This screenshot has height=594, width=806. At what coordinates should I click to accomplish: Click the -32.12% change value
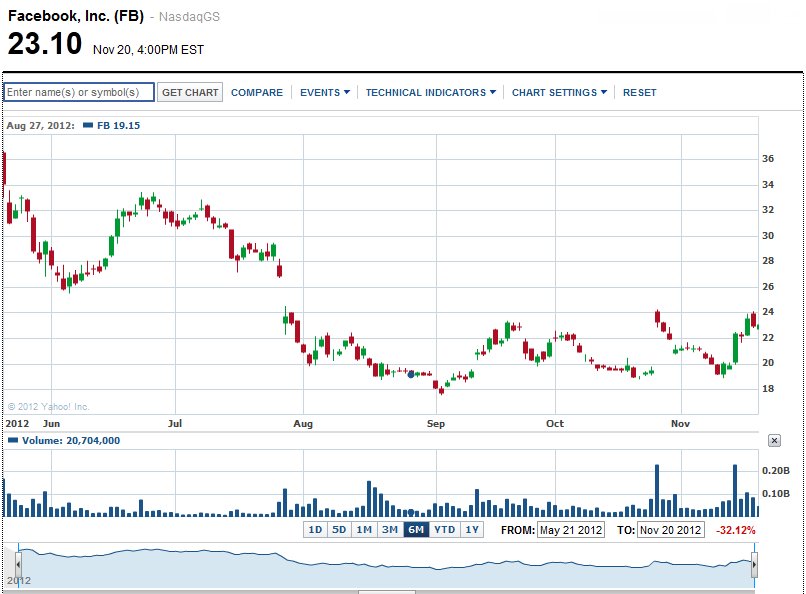(736, 530)
